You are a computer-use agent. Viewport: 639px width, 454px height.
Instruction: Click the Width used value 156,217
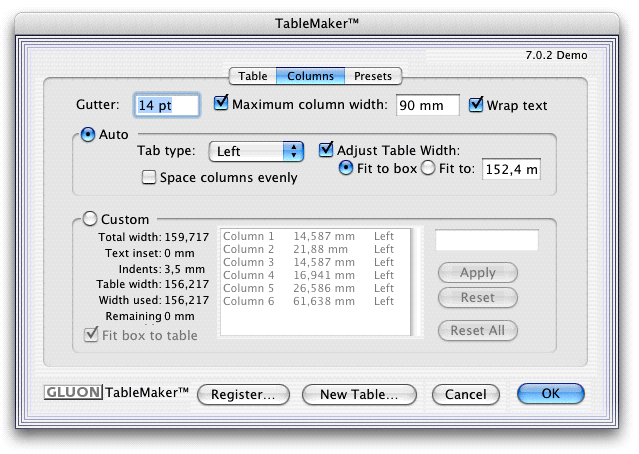187,300
